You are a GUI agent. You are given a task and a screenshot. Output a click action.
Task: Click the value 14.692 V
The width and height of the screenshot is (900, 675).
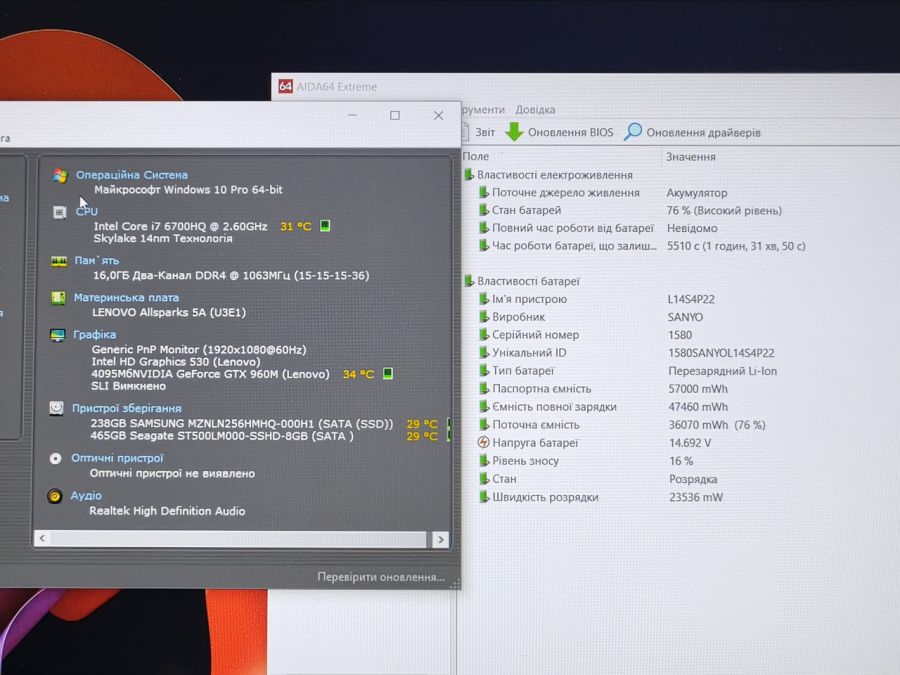click(x=690, y=443)
